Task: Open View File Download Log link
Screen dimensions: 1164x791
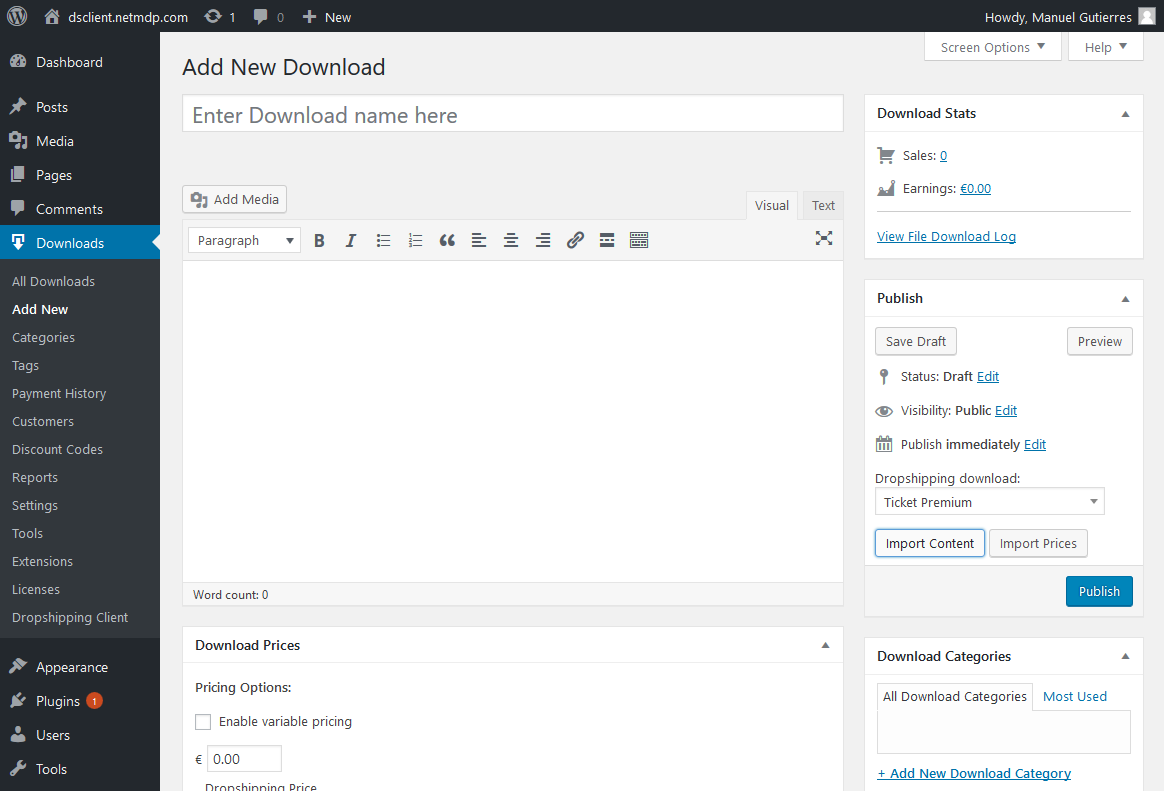Action: click(x=946, y=236)
